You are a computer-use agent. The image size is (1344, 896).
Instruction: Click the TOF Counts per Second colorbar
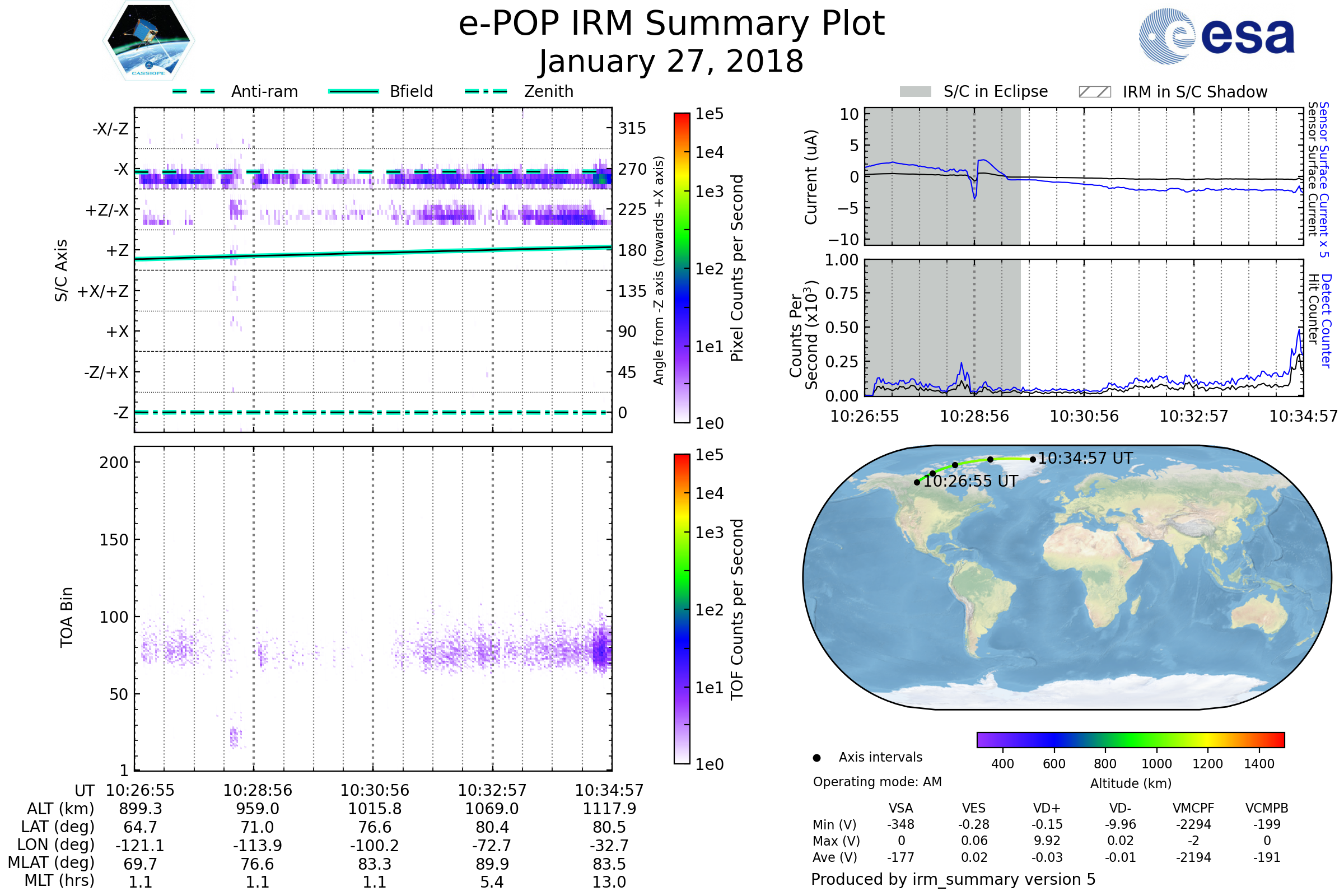coord(682,609)
